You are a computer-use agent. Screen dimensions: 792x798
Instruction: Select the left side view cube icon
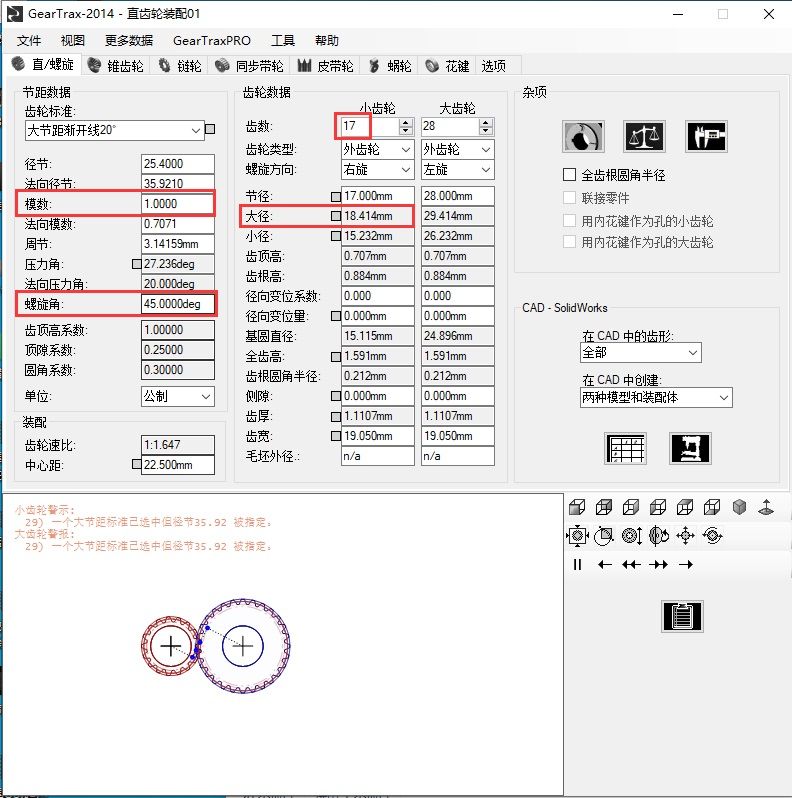658,507
